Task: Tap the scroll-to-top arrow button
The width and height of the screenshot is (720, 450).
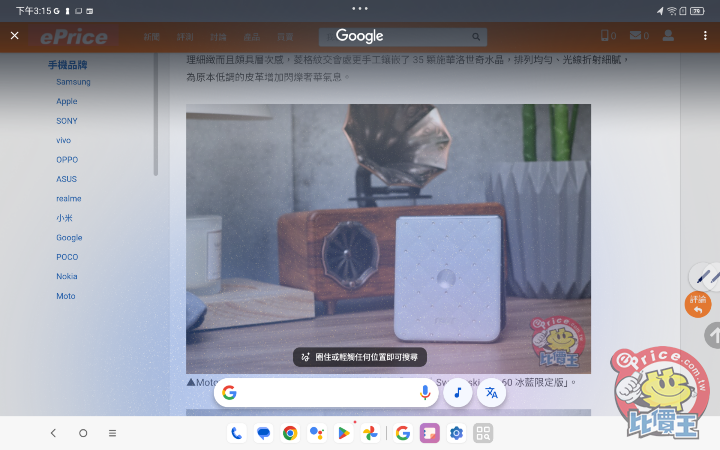Action: 712,336
